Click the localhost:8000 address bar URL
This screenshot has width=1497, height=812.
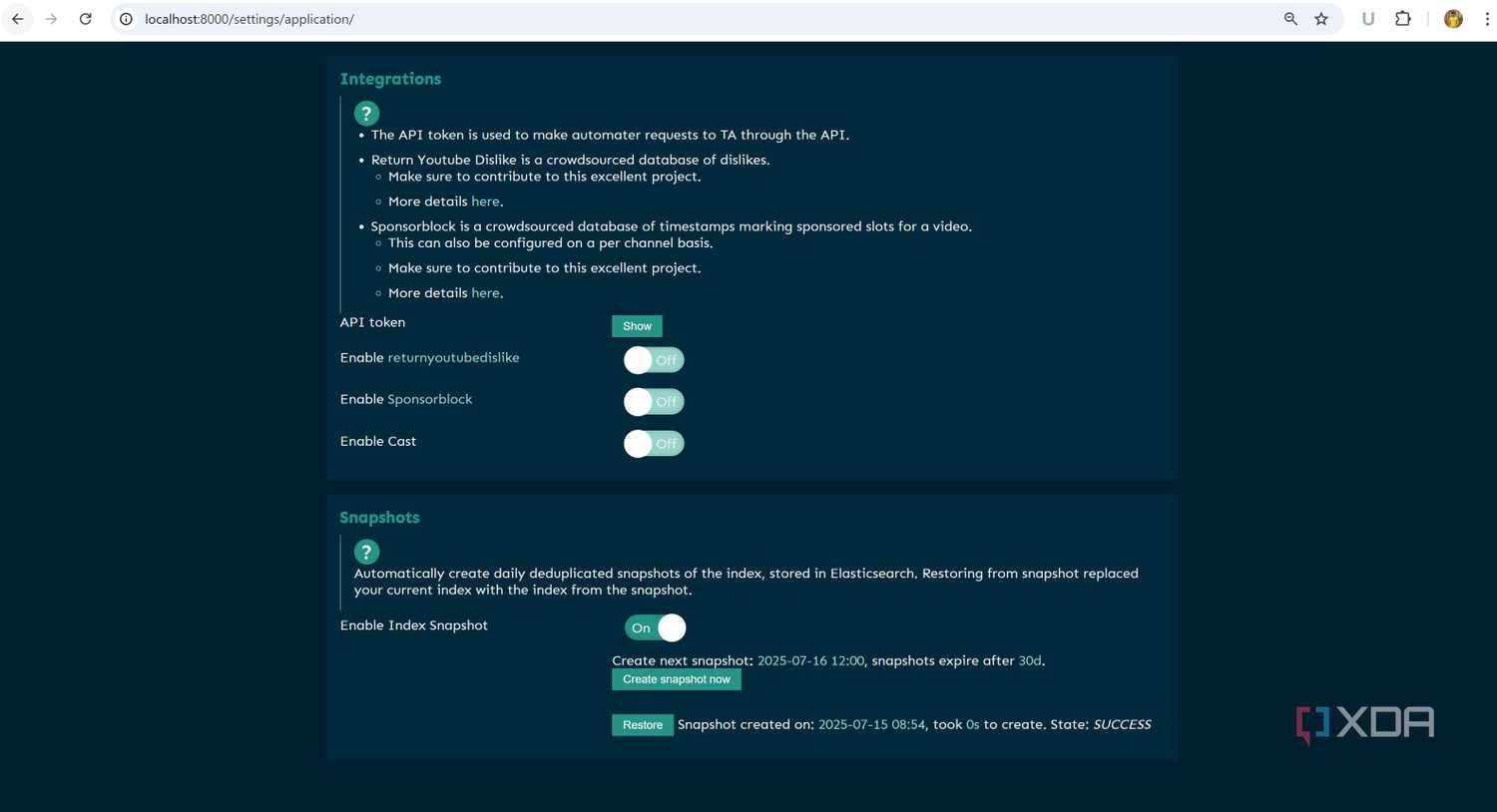pos(249,19)
